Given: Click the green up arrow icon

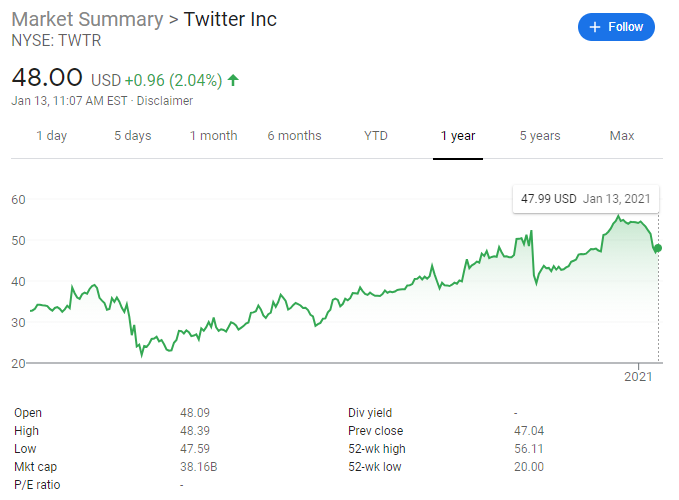Looking at the screenshot, I should click(x=233, y=80).
